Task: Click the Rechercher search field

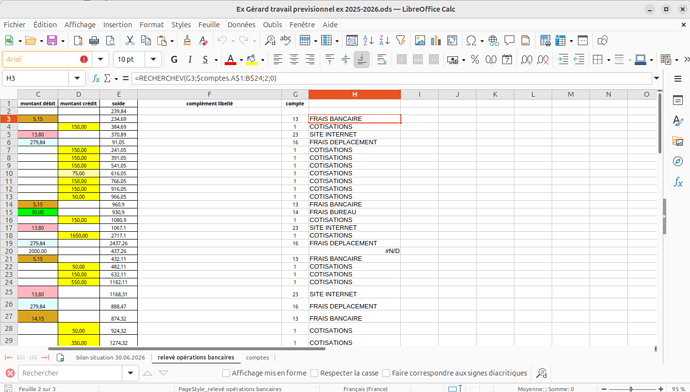Action: (71, 373)
